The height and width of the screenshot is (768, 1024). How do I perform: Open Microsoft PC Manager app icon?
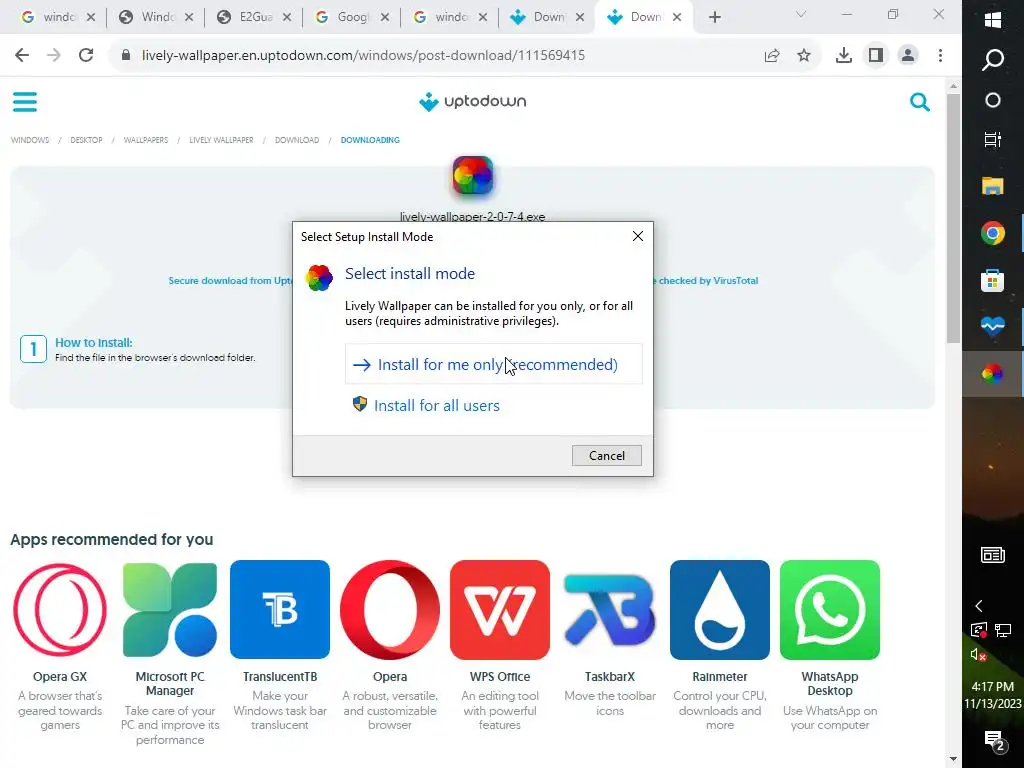click(x=170, y=609)
